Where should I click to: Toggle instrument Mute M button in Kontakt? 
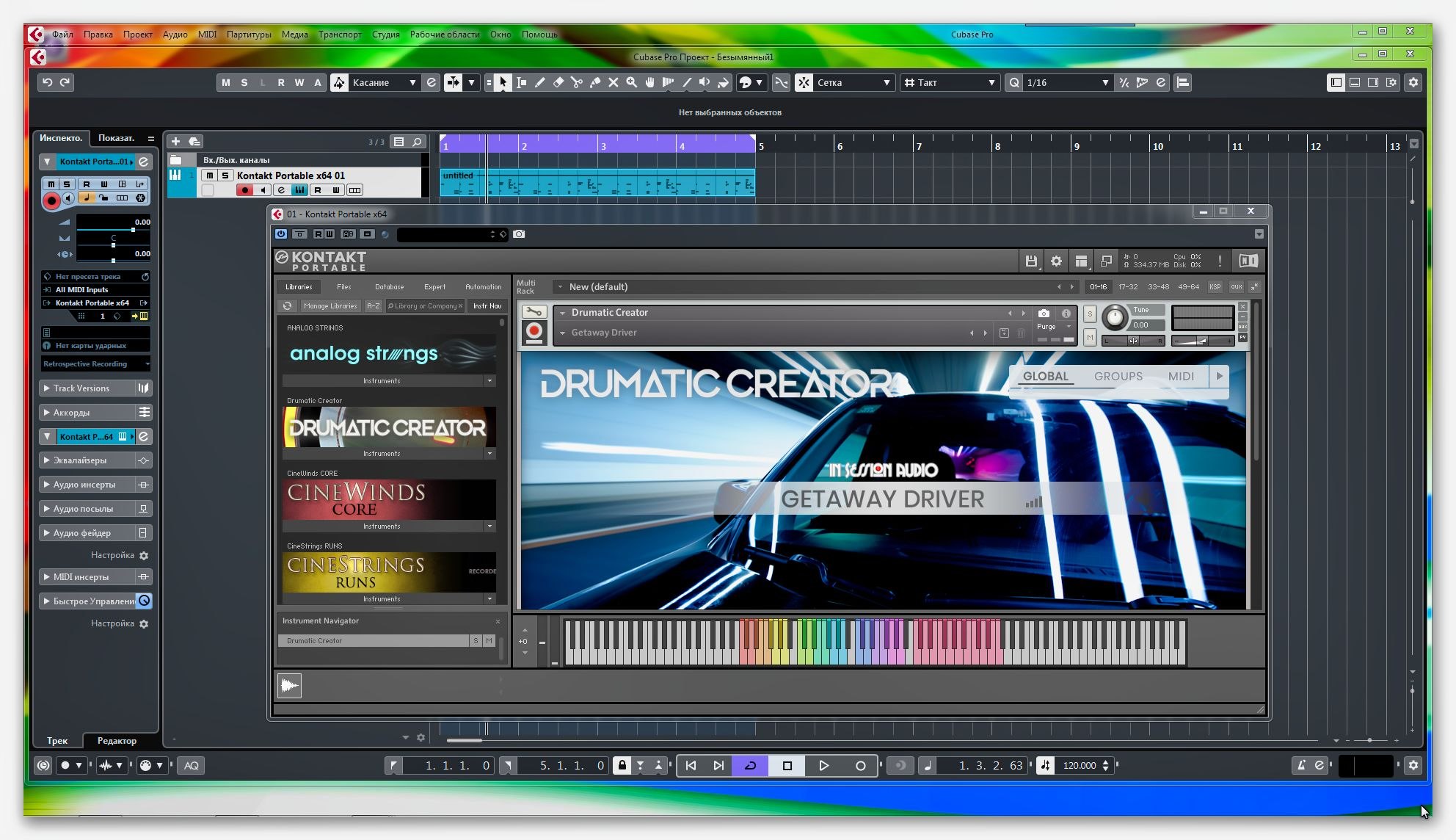pos(1090,337)
